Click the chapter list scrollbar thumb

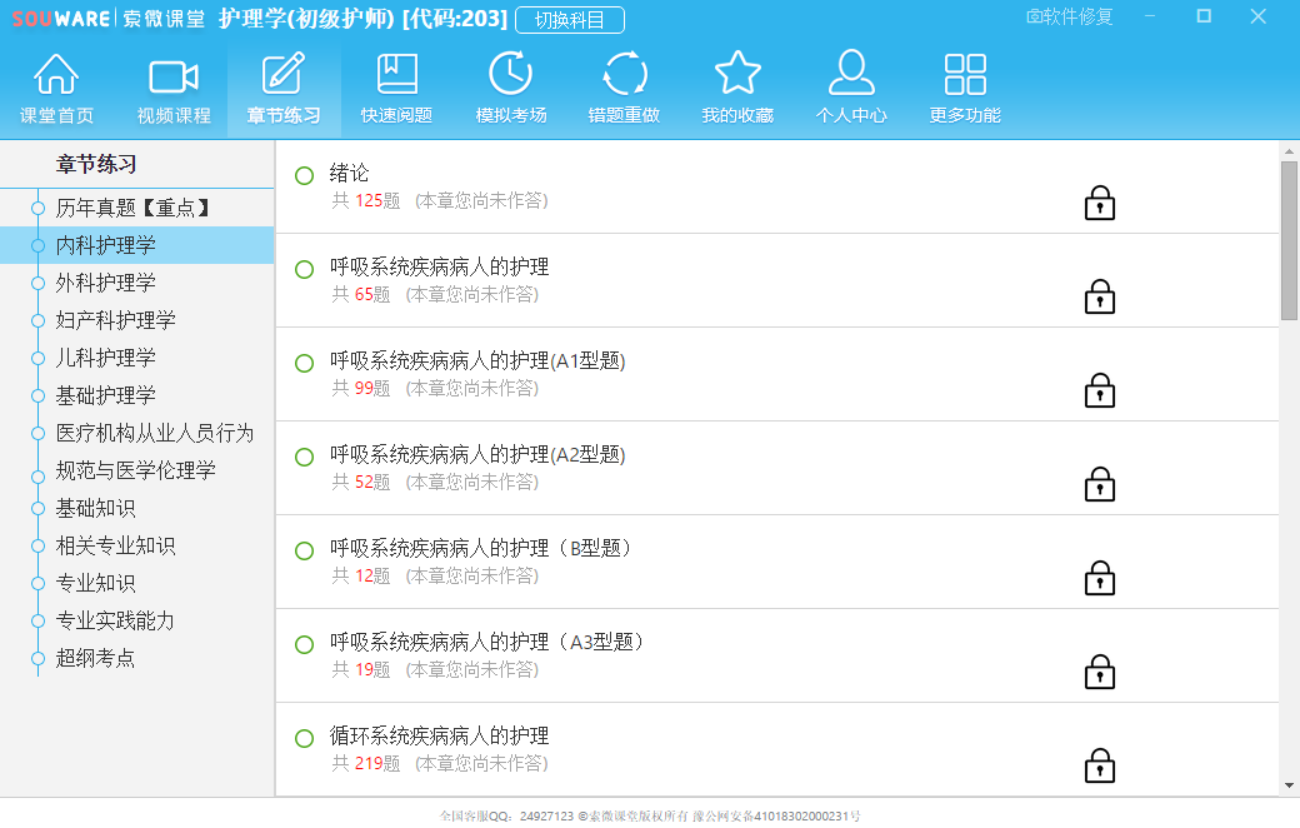pyautogui.click(x=1289, y=240)
